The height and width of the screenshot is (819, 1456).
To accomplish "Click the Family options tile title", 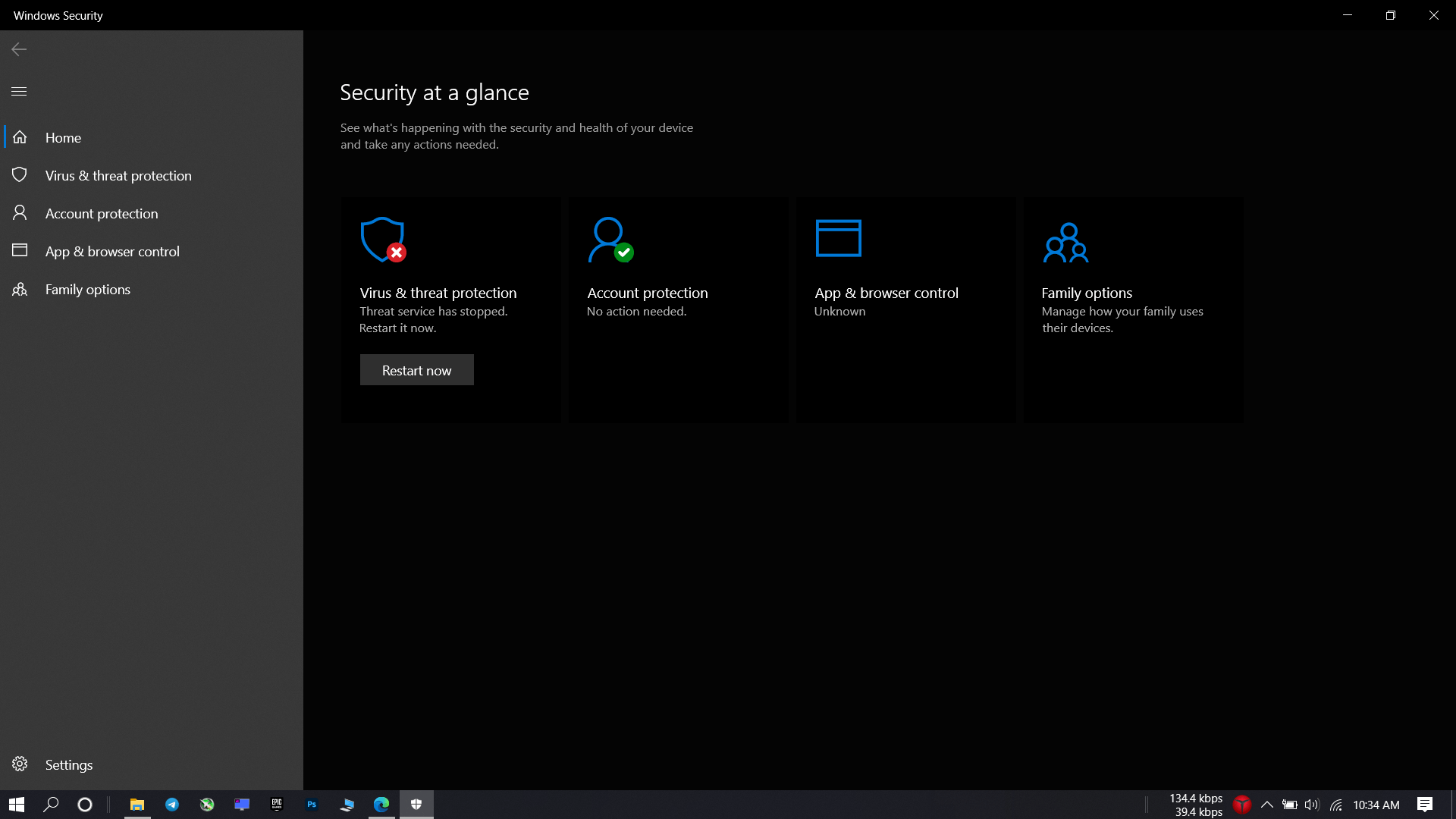I will pos(1087,293).
